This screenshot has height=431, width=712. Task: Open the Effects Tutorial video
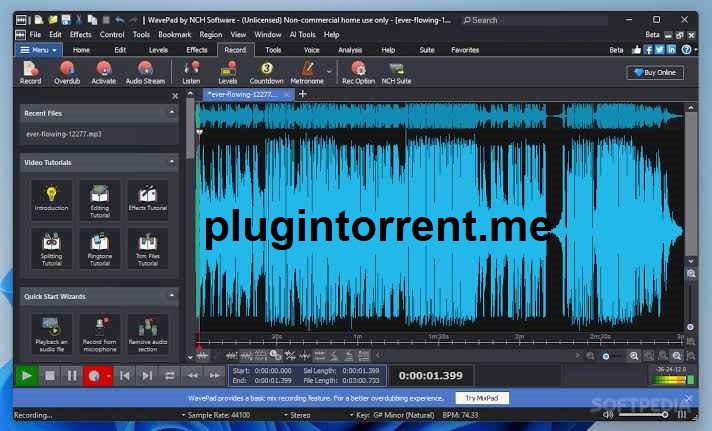[148, 199]
